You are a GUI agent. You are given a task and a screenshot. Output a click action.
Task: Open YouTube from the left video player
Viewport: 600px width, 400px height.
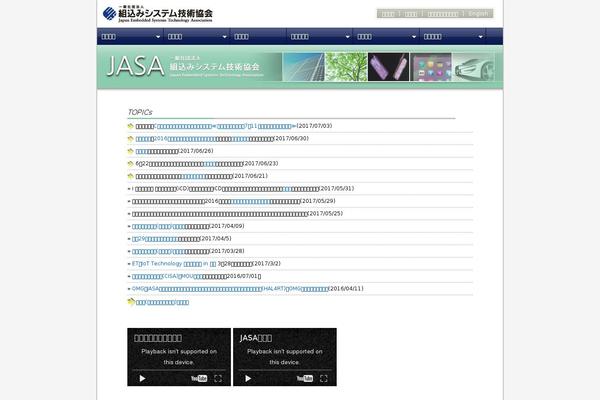[199, 379]
